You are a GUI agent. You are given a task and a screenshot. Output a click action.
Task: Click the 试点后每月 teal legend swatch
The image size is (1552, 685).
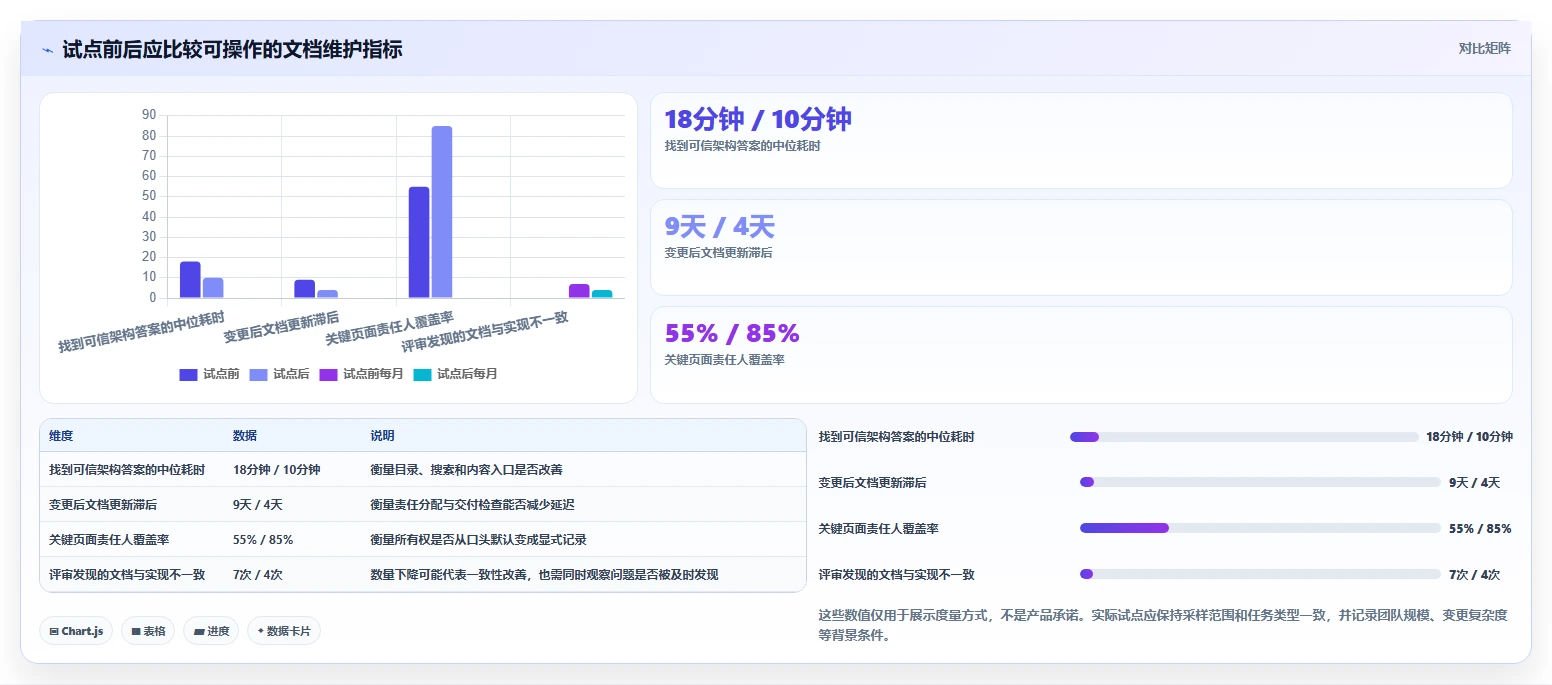tap(423, 375)
